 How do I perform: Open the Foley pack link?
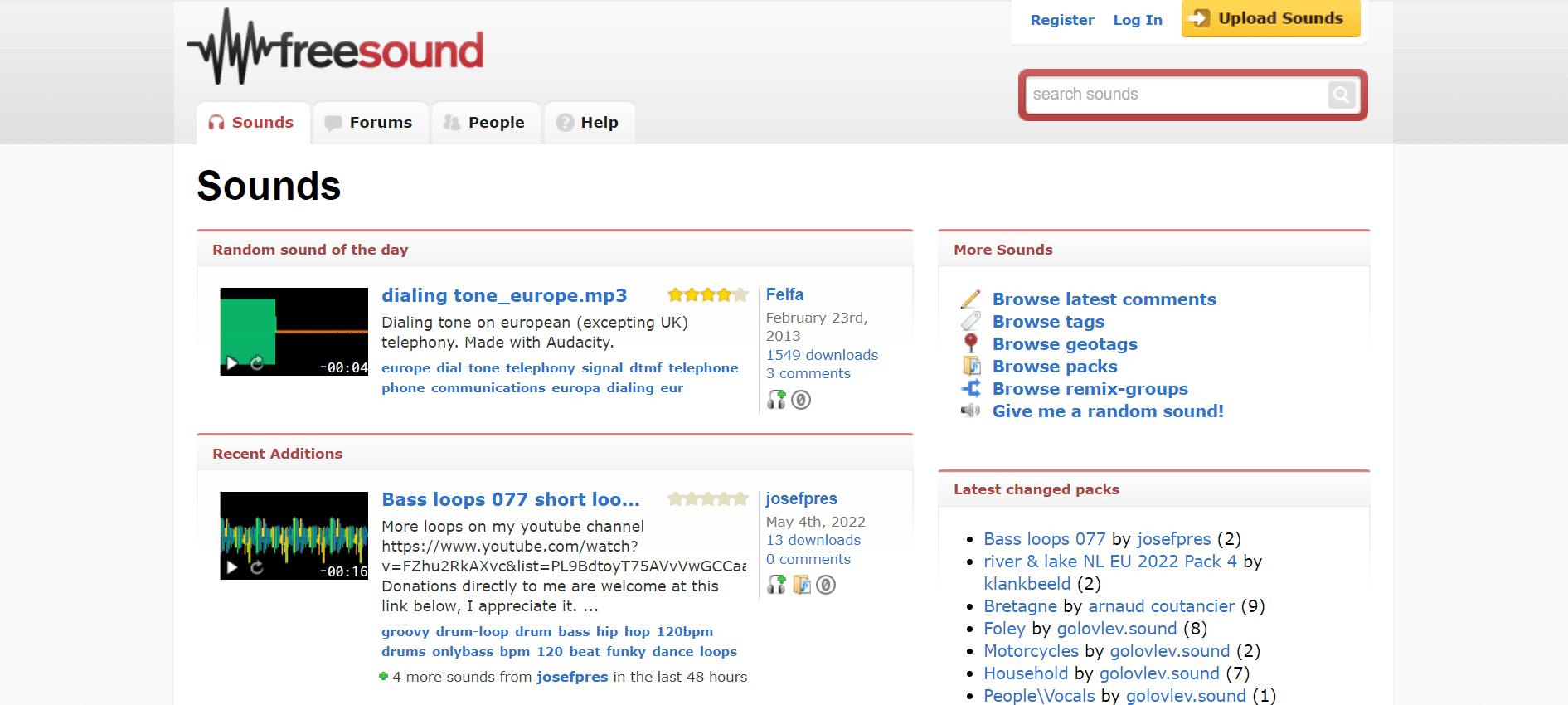click(1004, 629)
